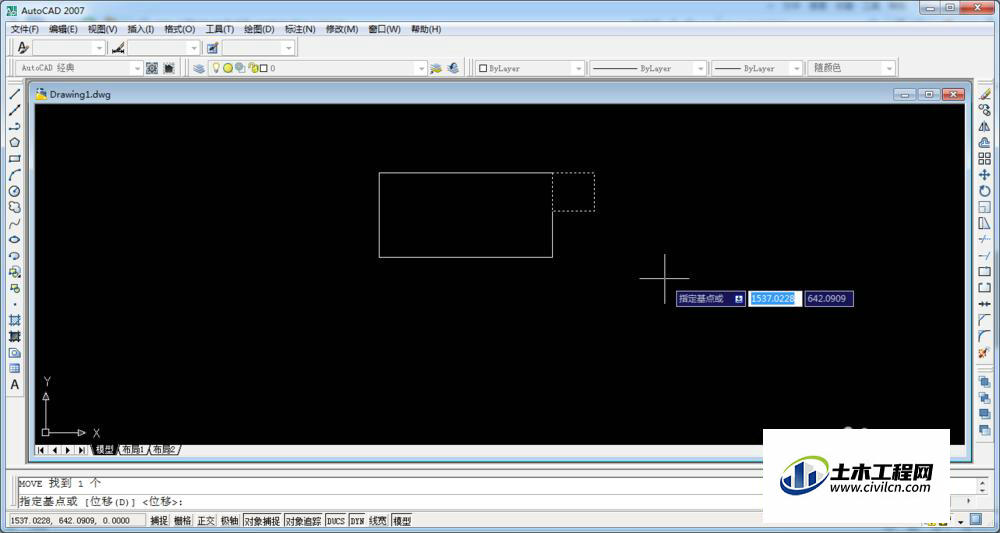This screenshot has height=533, width=1000.
Task: Open the 随颜色 plot style dropdown
Action: (889, 68)
